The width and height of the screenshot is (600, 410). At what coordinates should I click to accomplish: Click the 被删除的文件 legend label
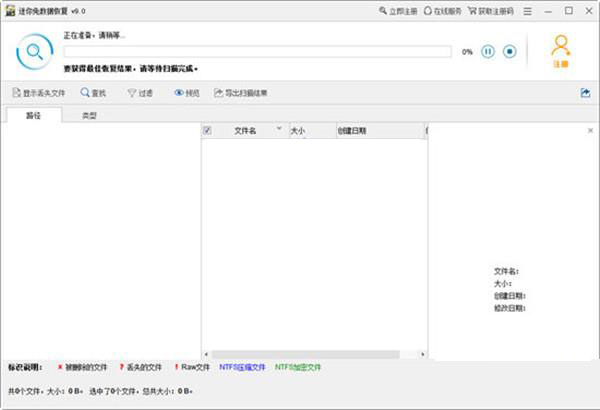click(x=86, y=367)
